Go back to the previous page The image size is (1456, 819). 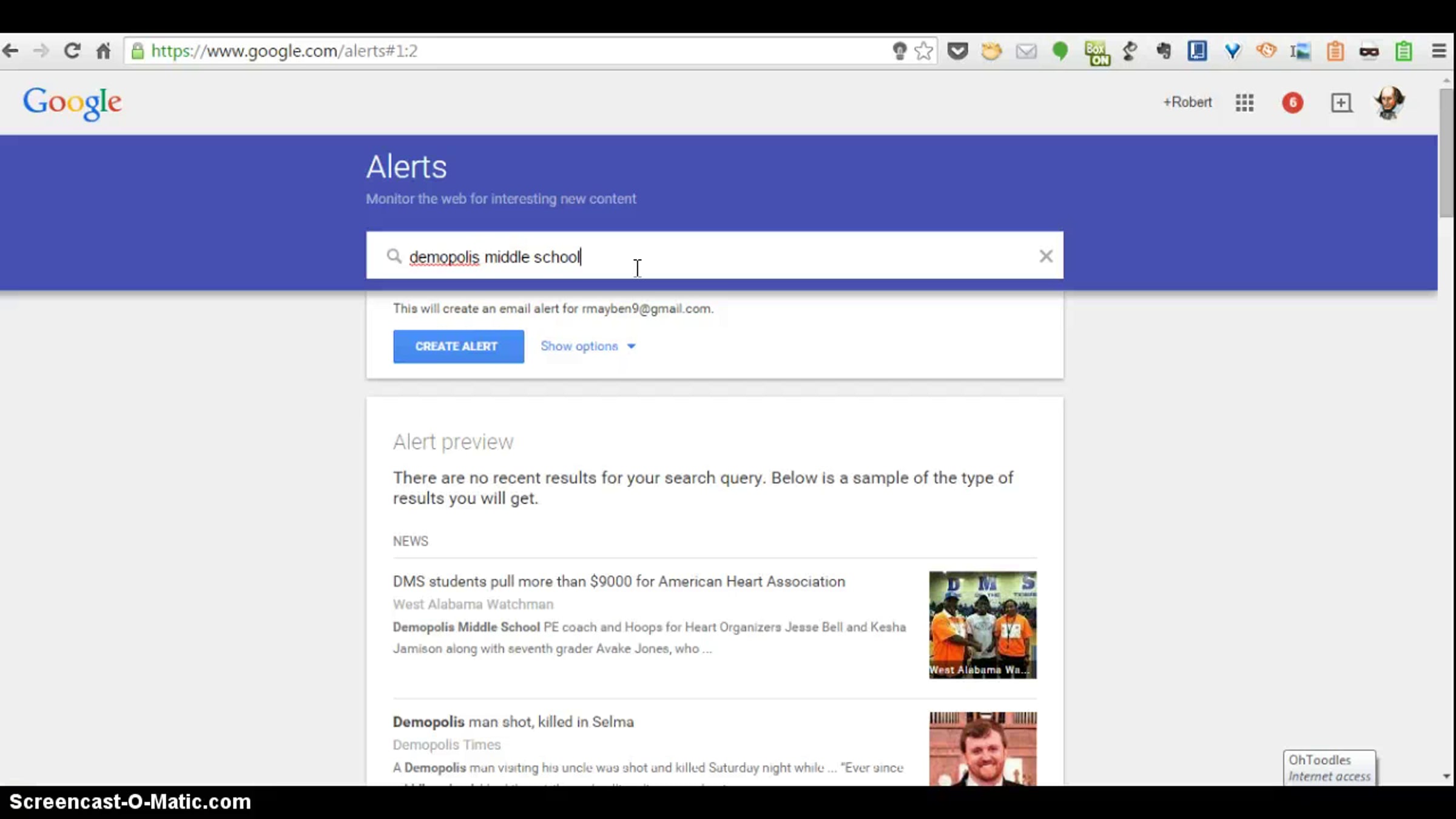[10, 51]
